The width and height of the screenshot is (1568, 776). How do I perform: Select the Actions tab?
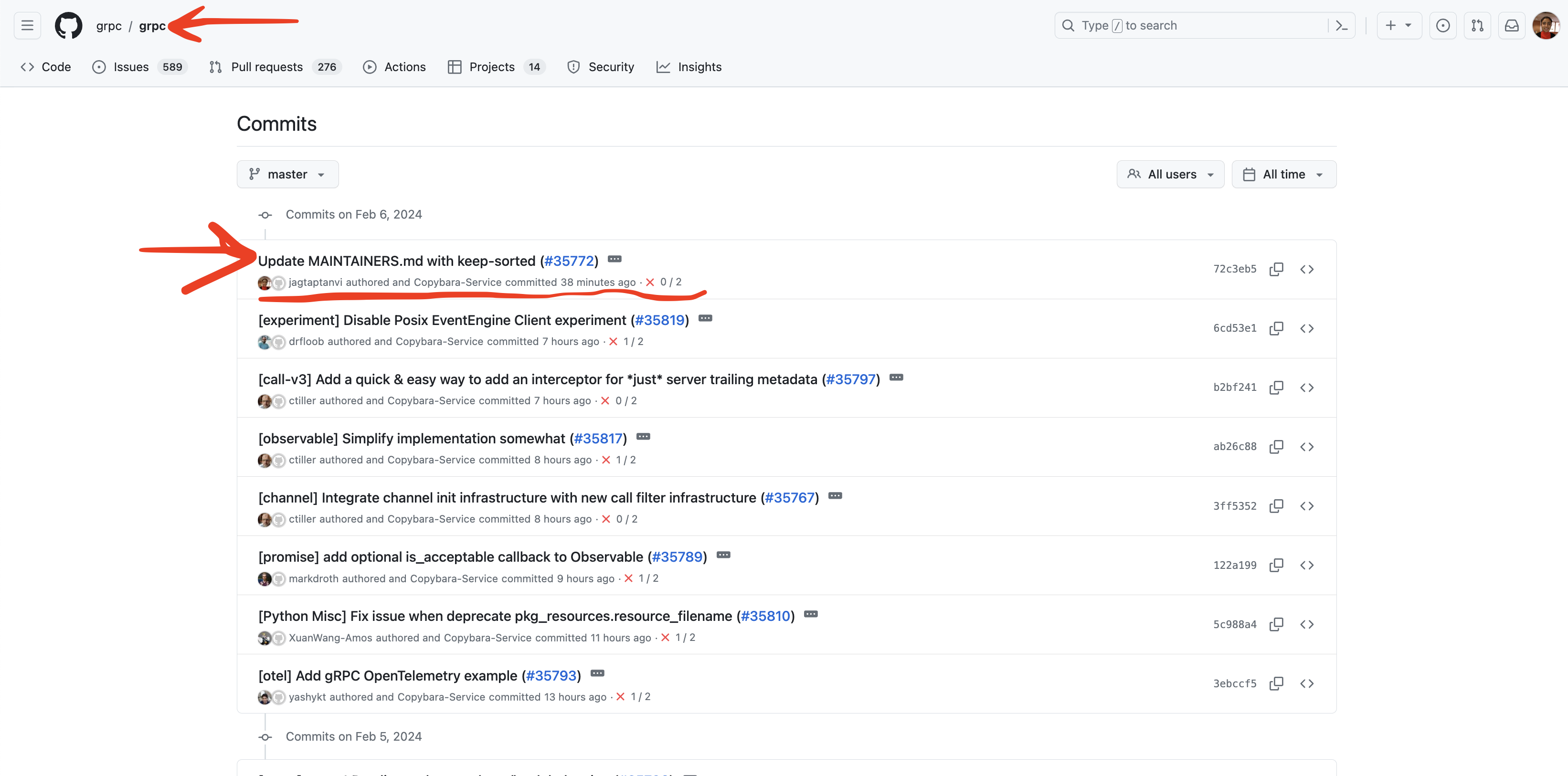[x=404, y=67]
